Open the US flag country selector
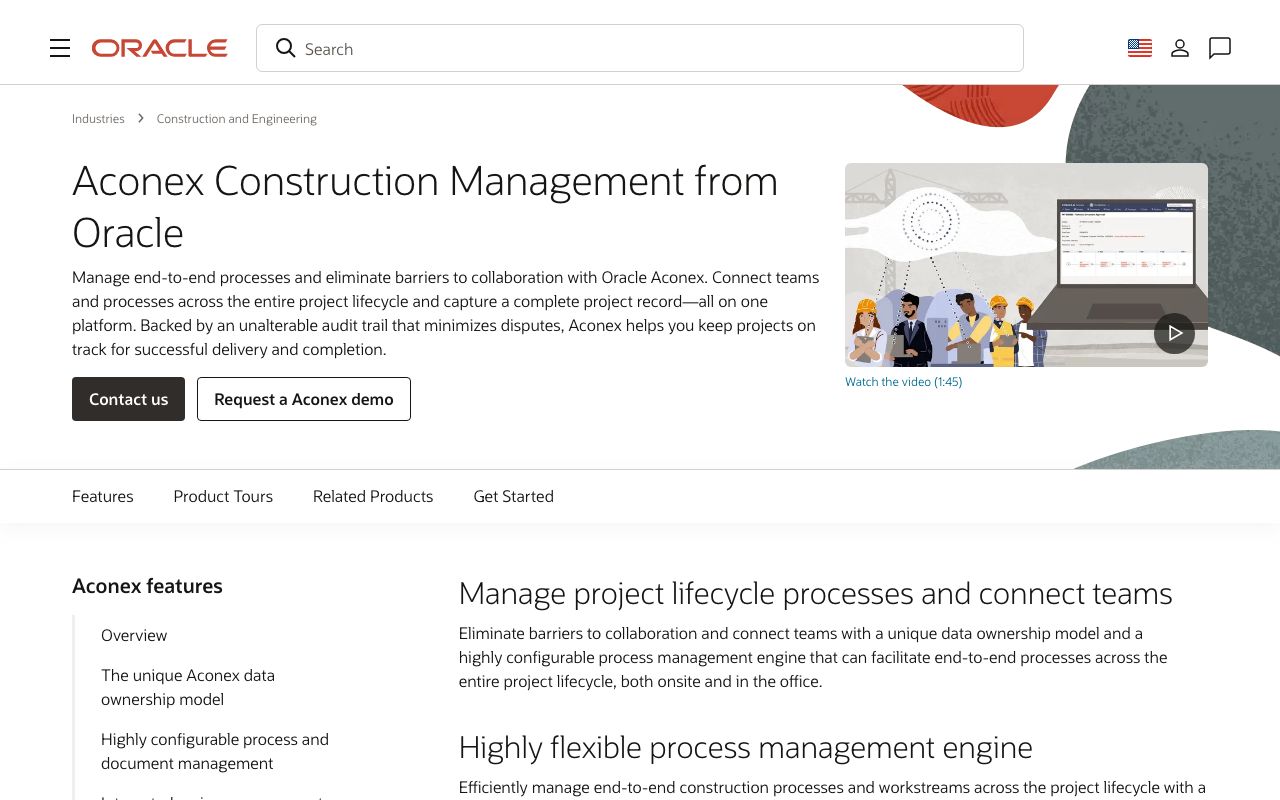1280x800 pixels. click(1140, 48)
